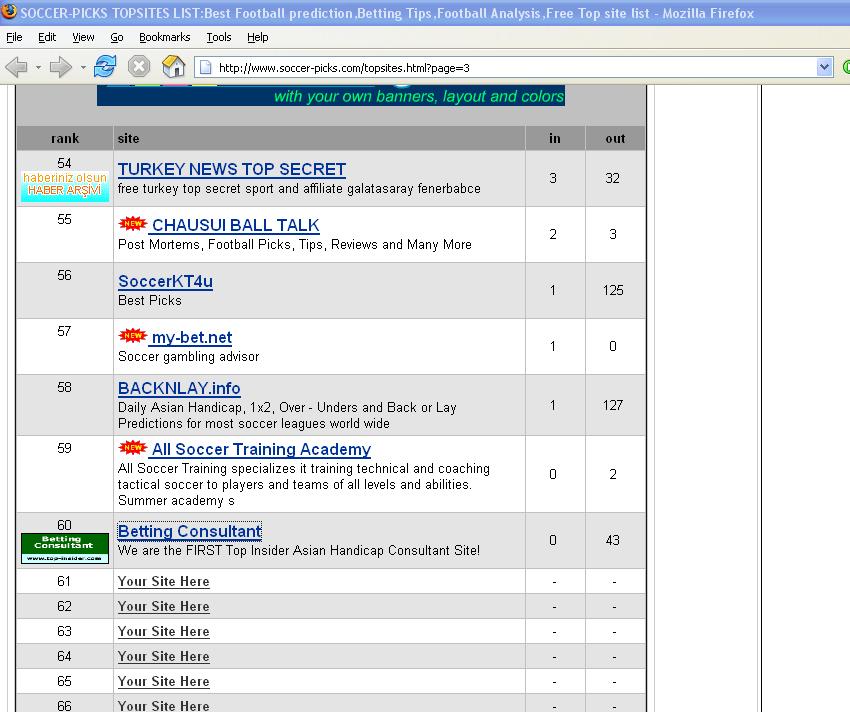Click inside the URL address field

tap(500, 68)
